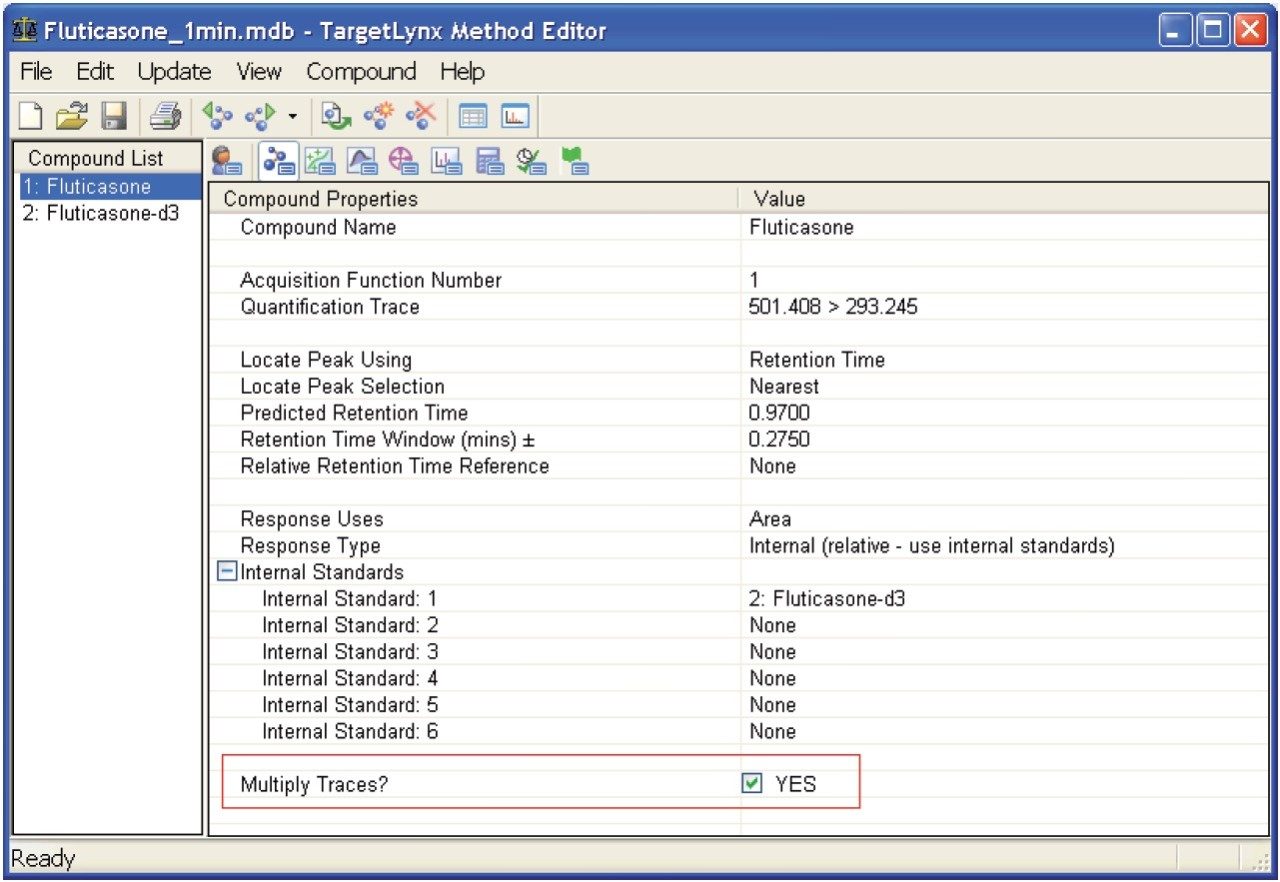Open Response Uses value Area
Screen dimensions: 1280x882
point(770,519)
